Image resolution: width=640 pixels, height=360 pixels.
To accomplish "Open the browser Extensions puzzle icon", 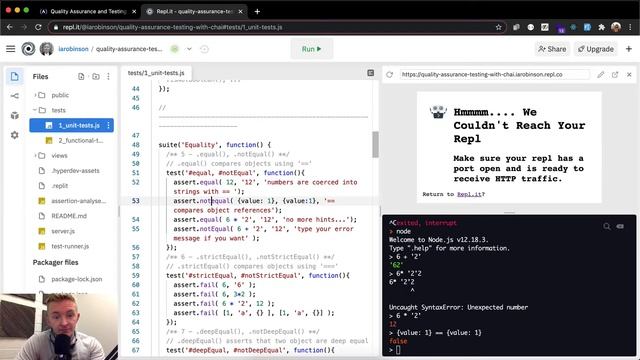I will pos(601,27).
